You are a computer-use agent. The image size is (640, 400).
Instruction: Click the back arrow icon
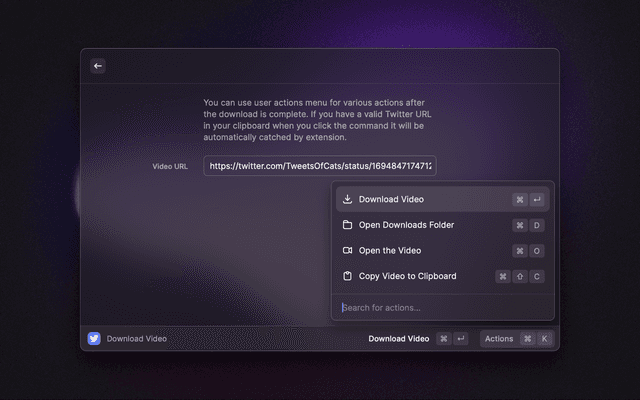pos(98,66)
